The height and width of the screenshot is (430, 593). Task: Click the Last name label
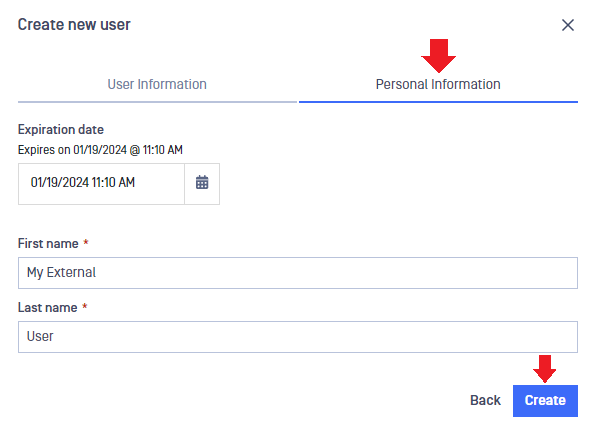pos(48,307)
